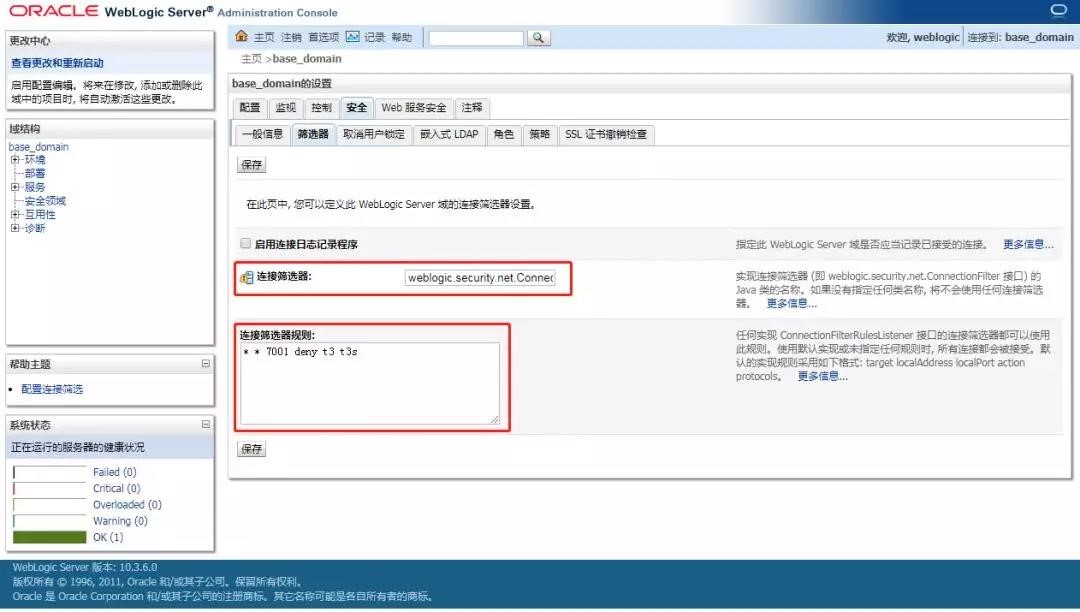
Task: Click 查看更改和重新启动 link
Action: tap(57, 63)
